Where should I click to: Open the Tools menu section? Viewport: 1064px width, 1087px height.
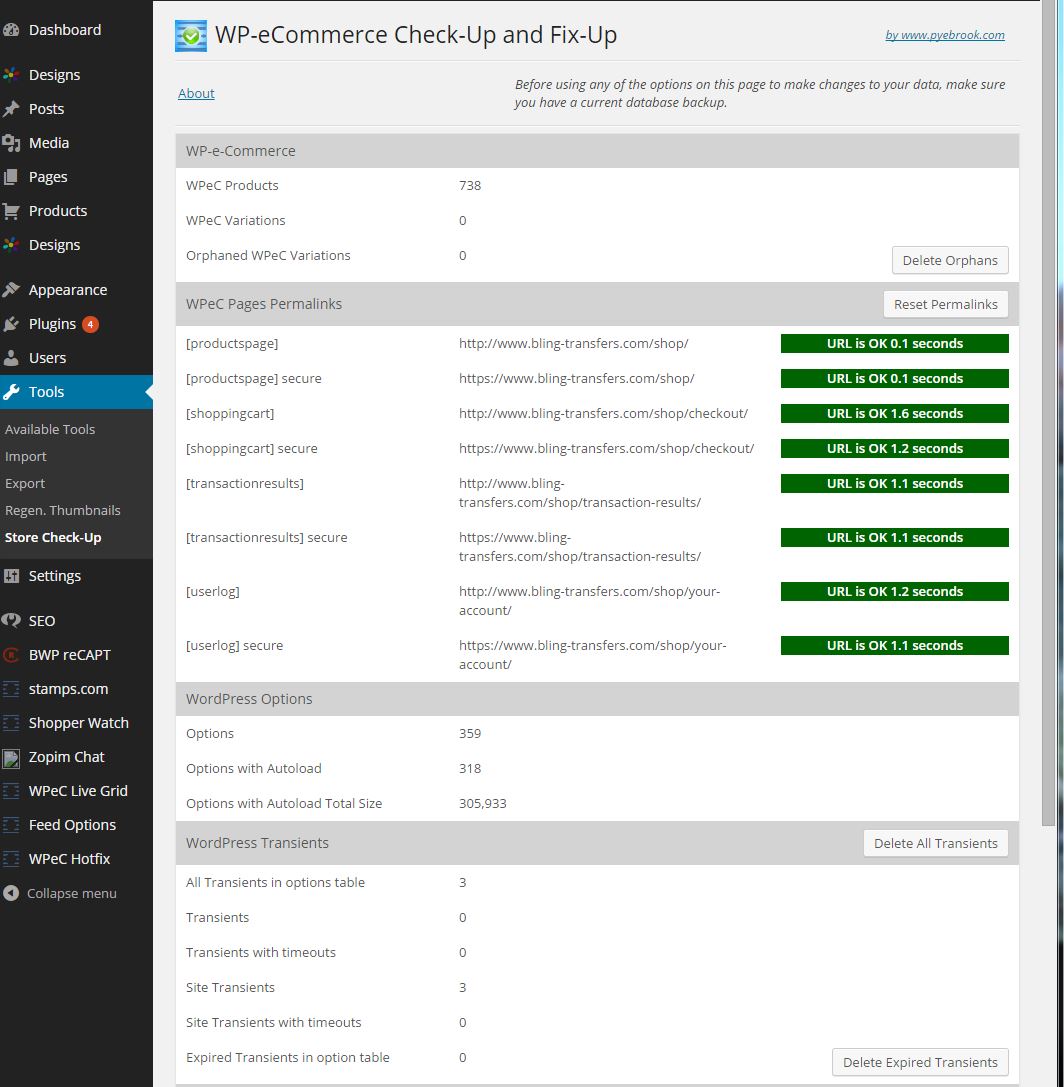[46, 392]
